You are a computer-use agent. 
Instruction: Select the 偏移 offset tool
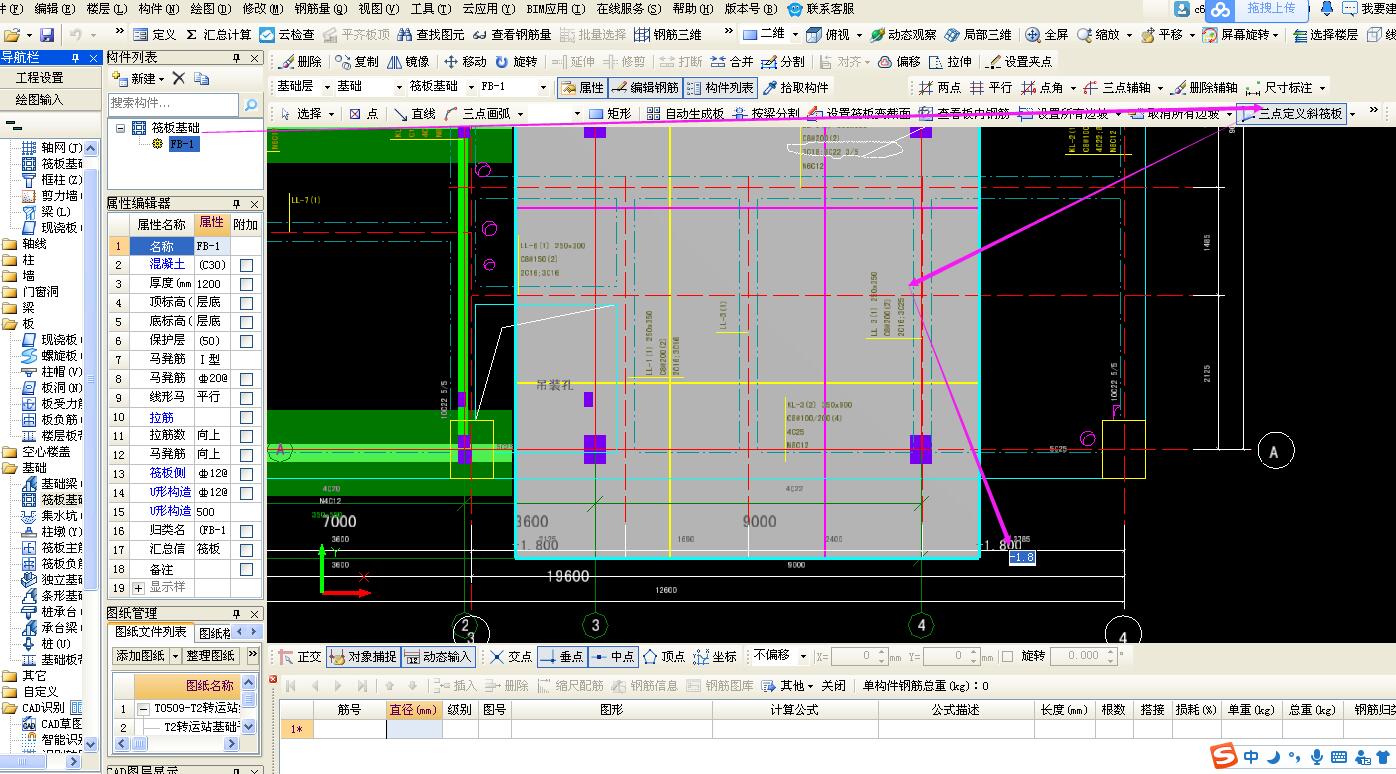[x=899, y=61]
